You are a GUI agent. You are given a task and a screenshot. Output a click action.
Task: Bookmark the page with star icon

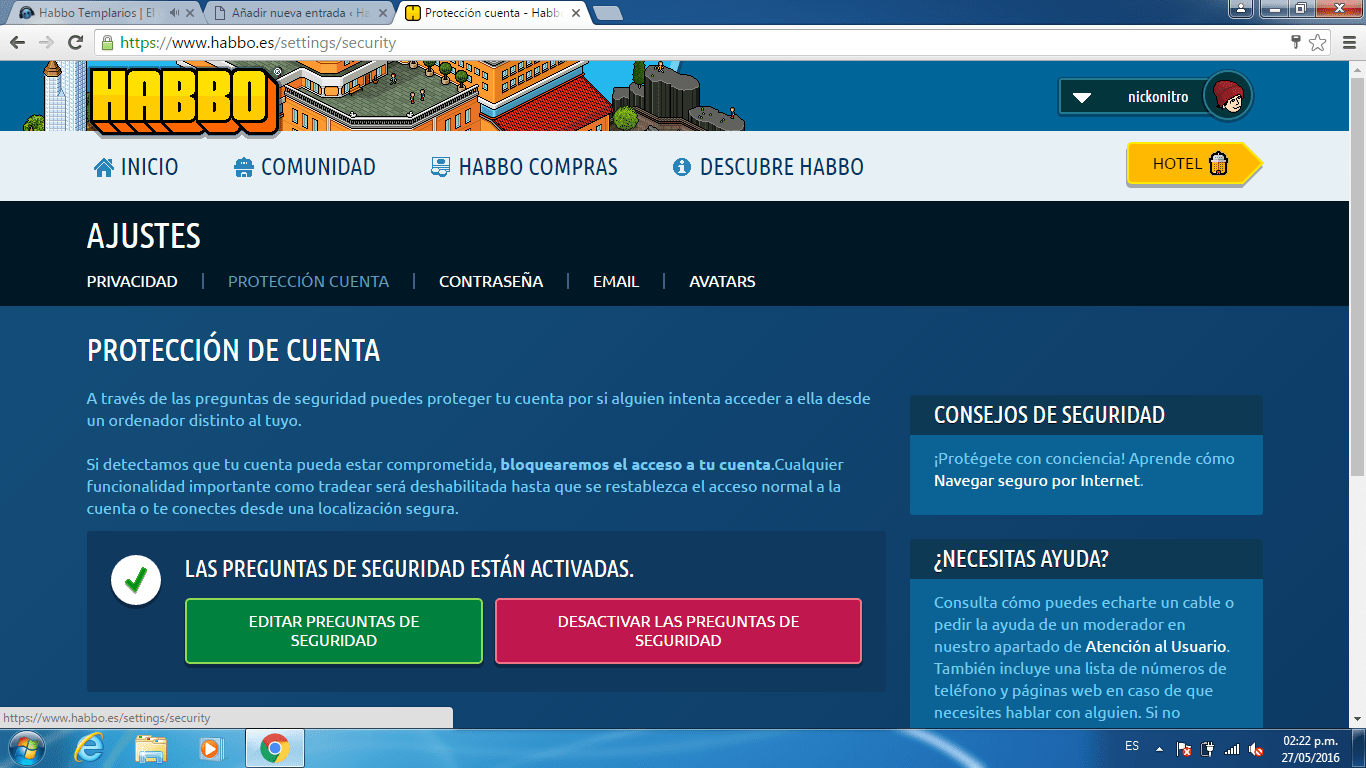click(x=1318, y=43)
